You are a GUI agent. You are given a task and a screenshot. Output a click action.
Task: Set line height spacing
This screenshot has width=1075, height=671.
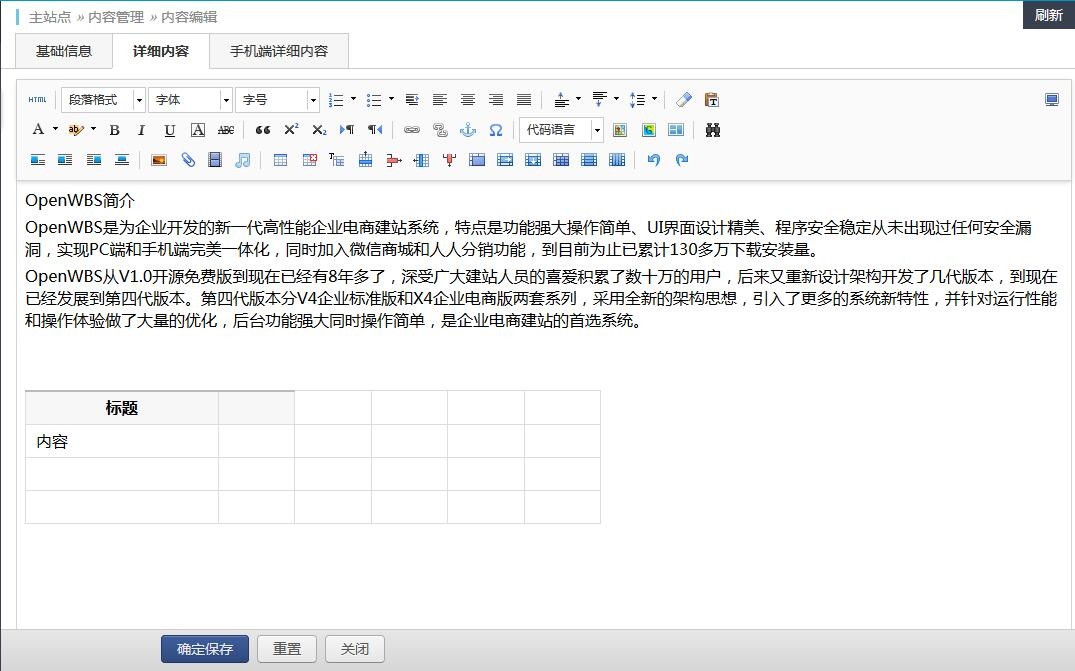click(638, 100)
